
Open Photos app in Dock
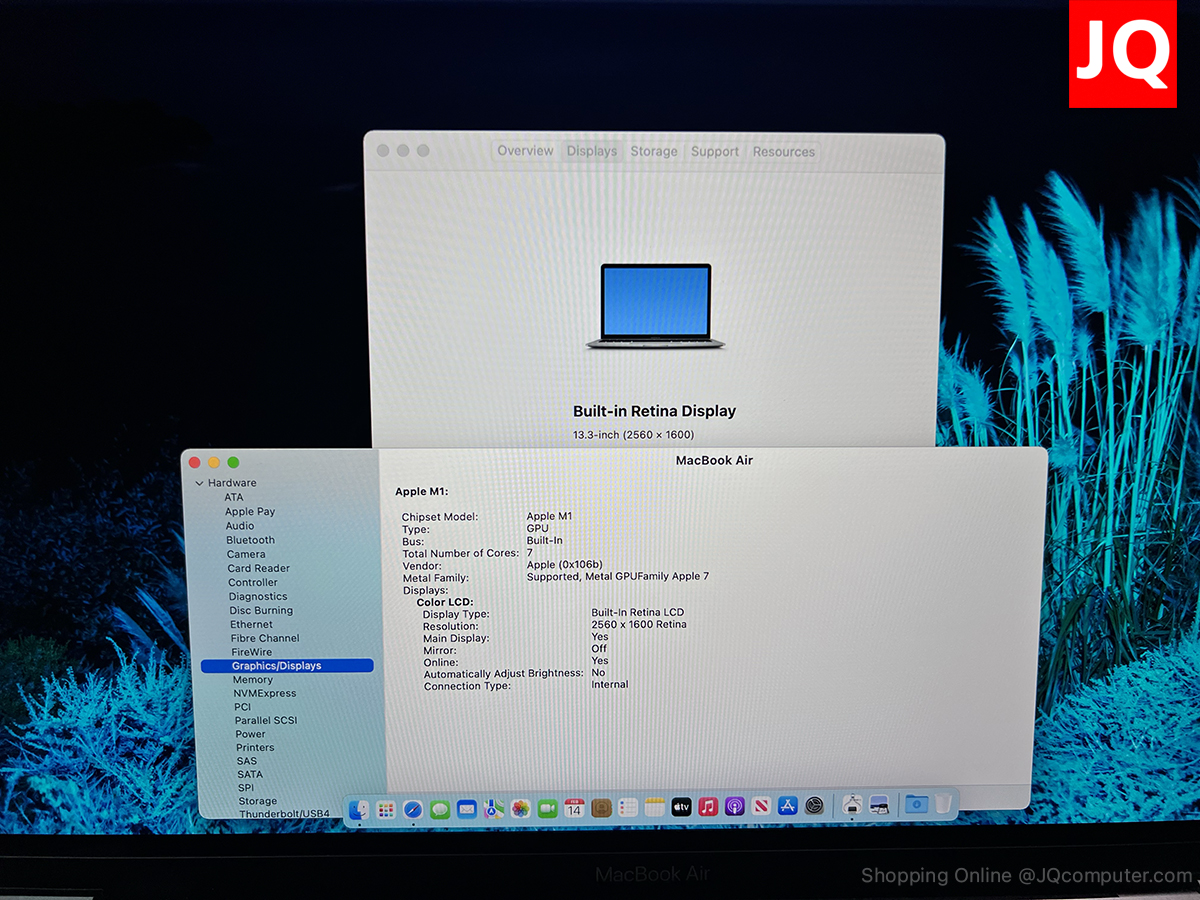(520, 808)
